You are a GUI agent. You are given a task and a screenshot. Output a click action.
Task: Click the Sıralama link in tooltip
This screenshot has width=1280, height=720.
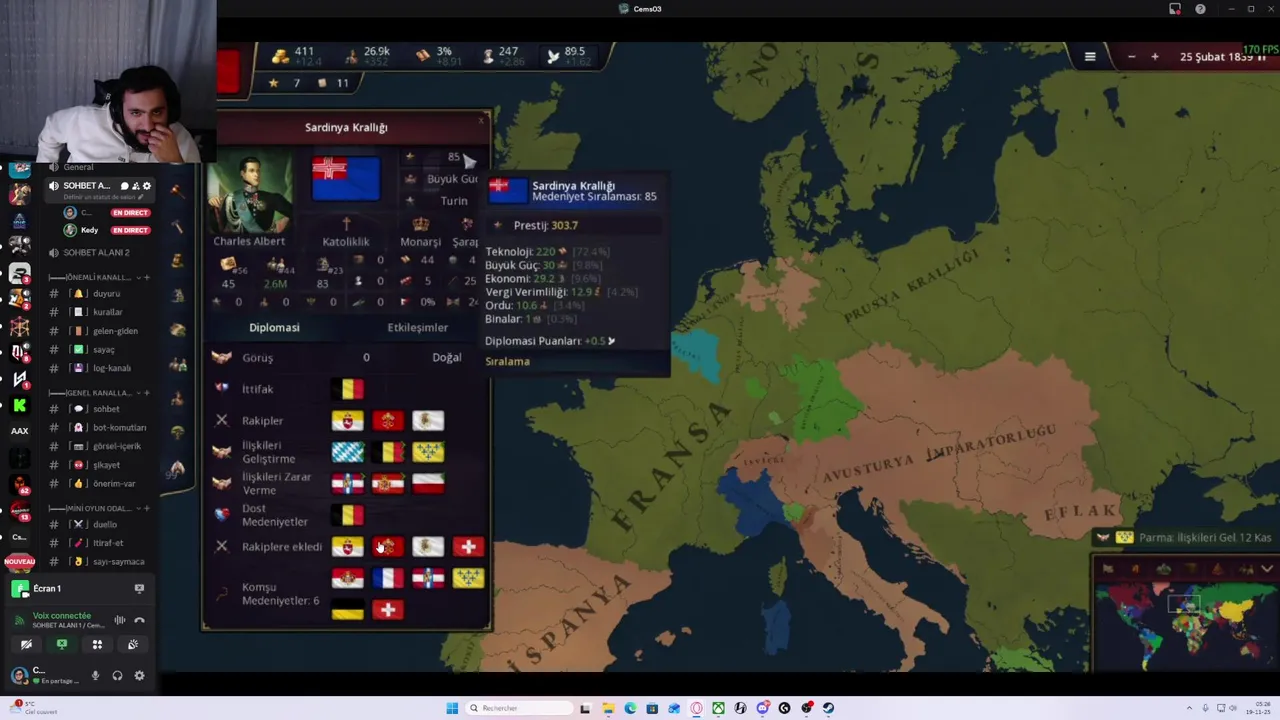coord(507,361)
